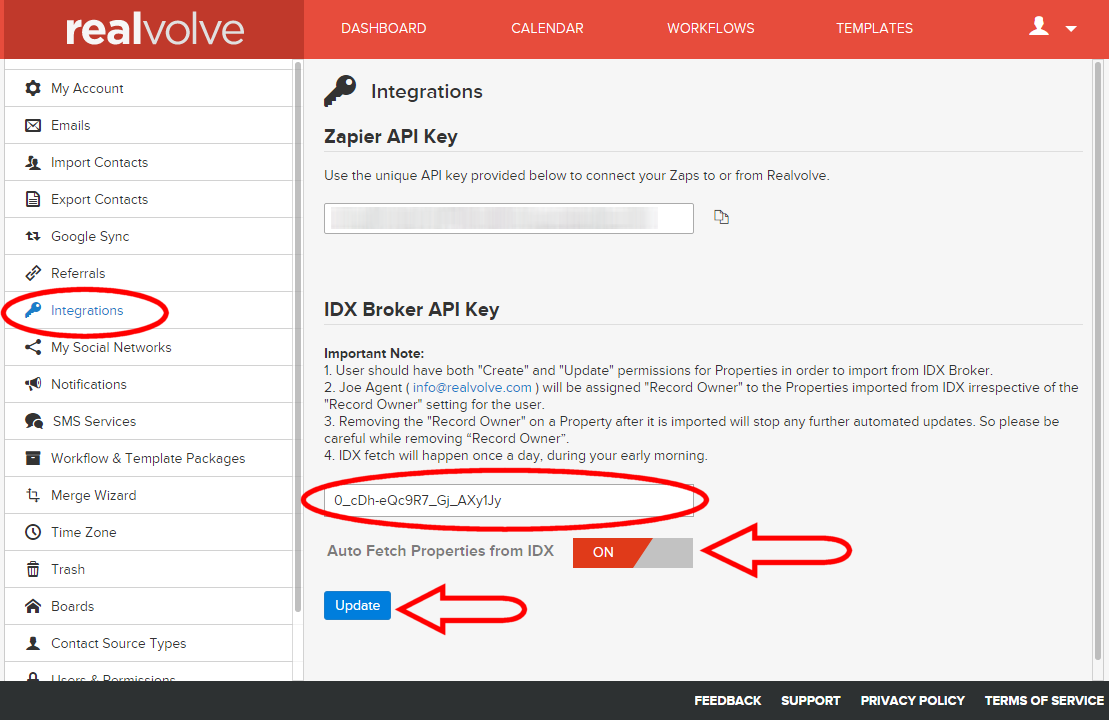The image size is (1109, 720).
Task: Open the Terms of Service footer link
Action: click(x=1044, y=700)
